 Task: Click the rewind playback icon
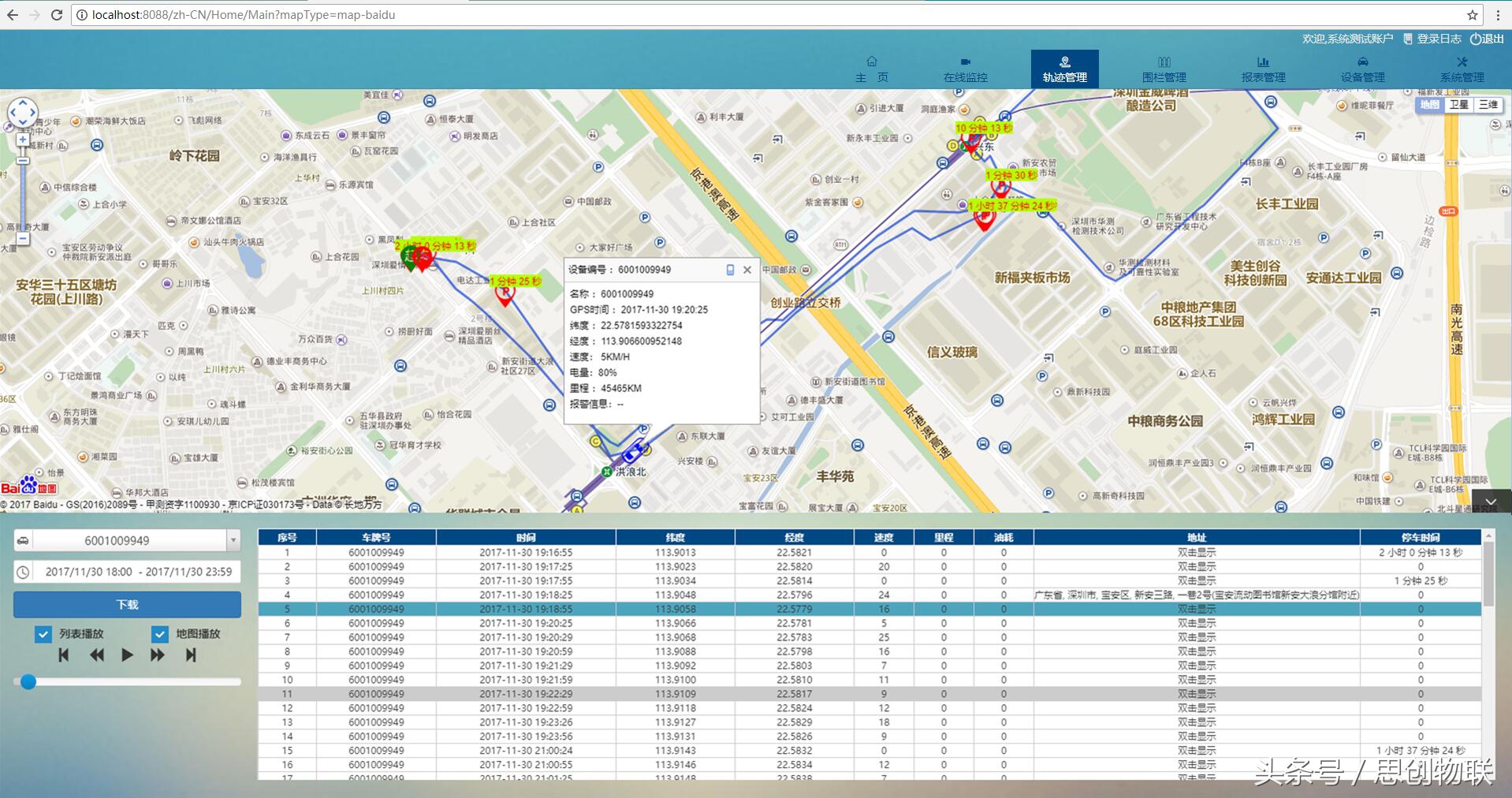point(96,654)
